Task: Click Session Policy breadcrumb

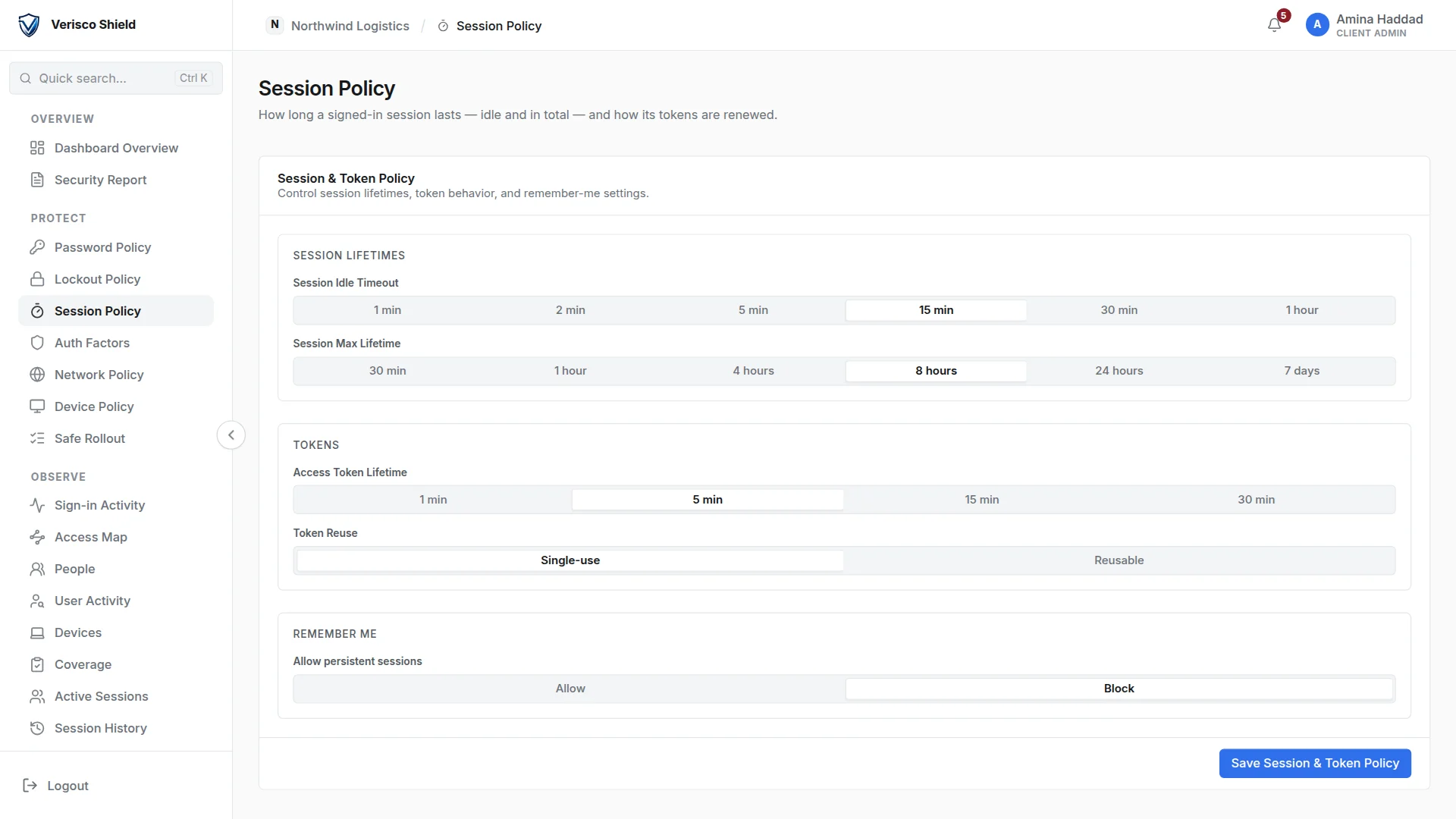Action: tap(490, 26)
